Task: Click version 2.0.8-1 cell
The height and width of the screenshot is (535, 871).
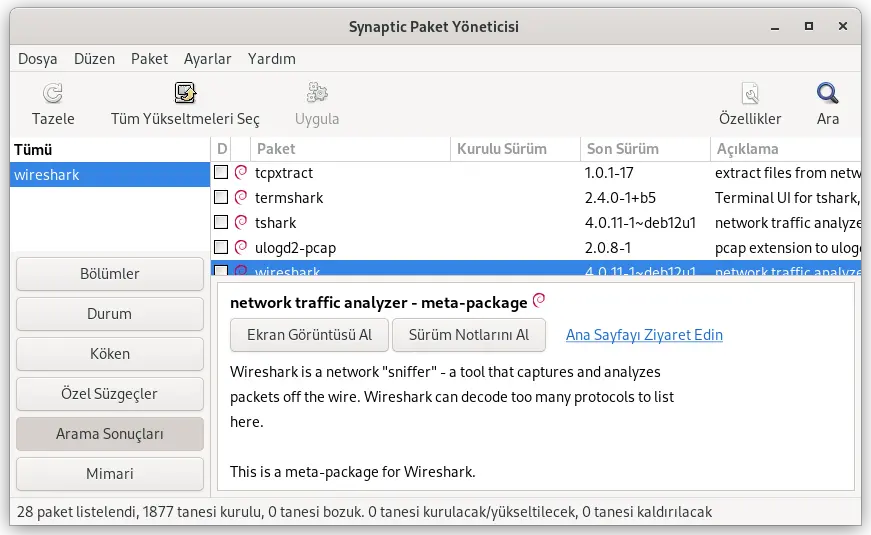Action: [x=608, y=248]
